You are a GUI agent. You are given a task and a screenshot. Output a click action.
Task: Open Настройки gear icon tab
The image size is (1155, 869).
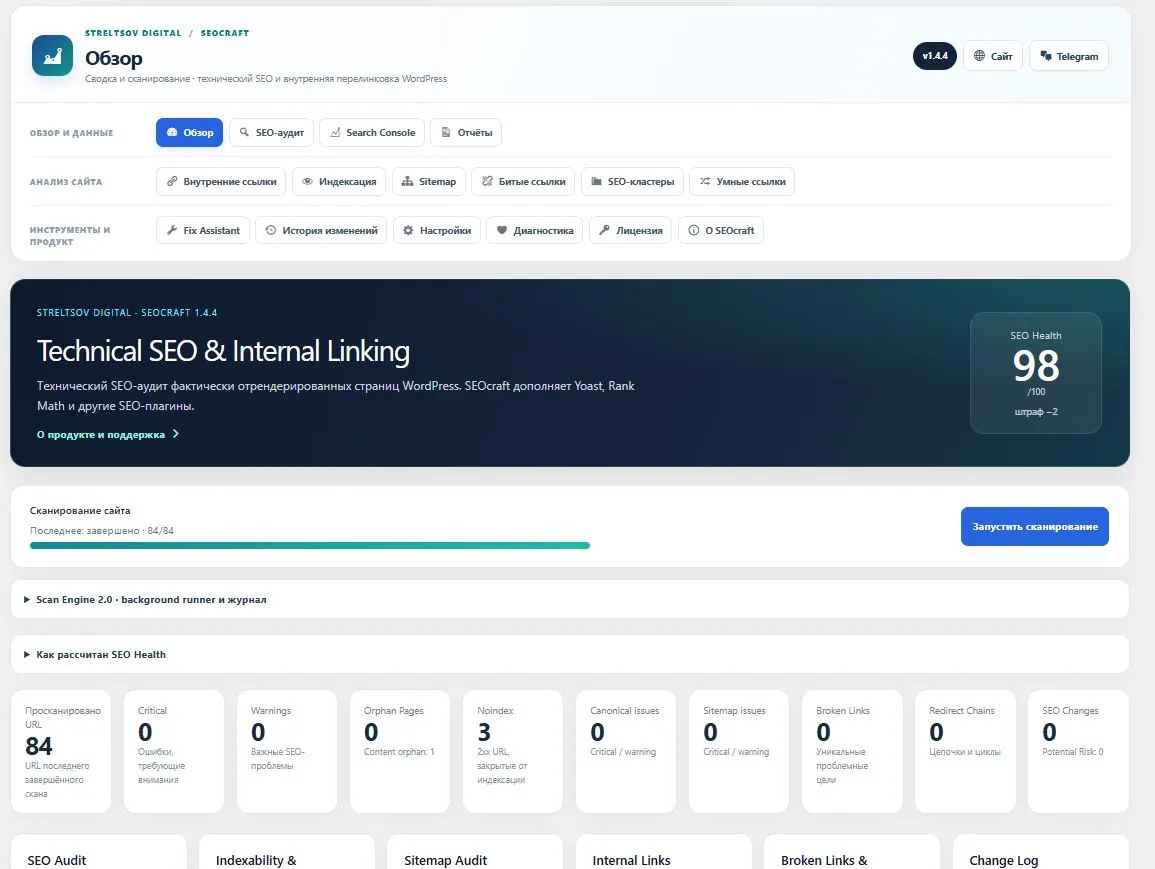437,231
